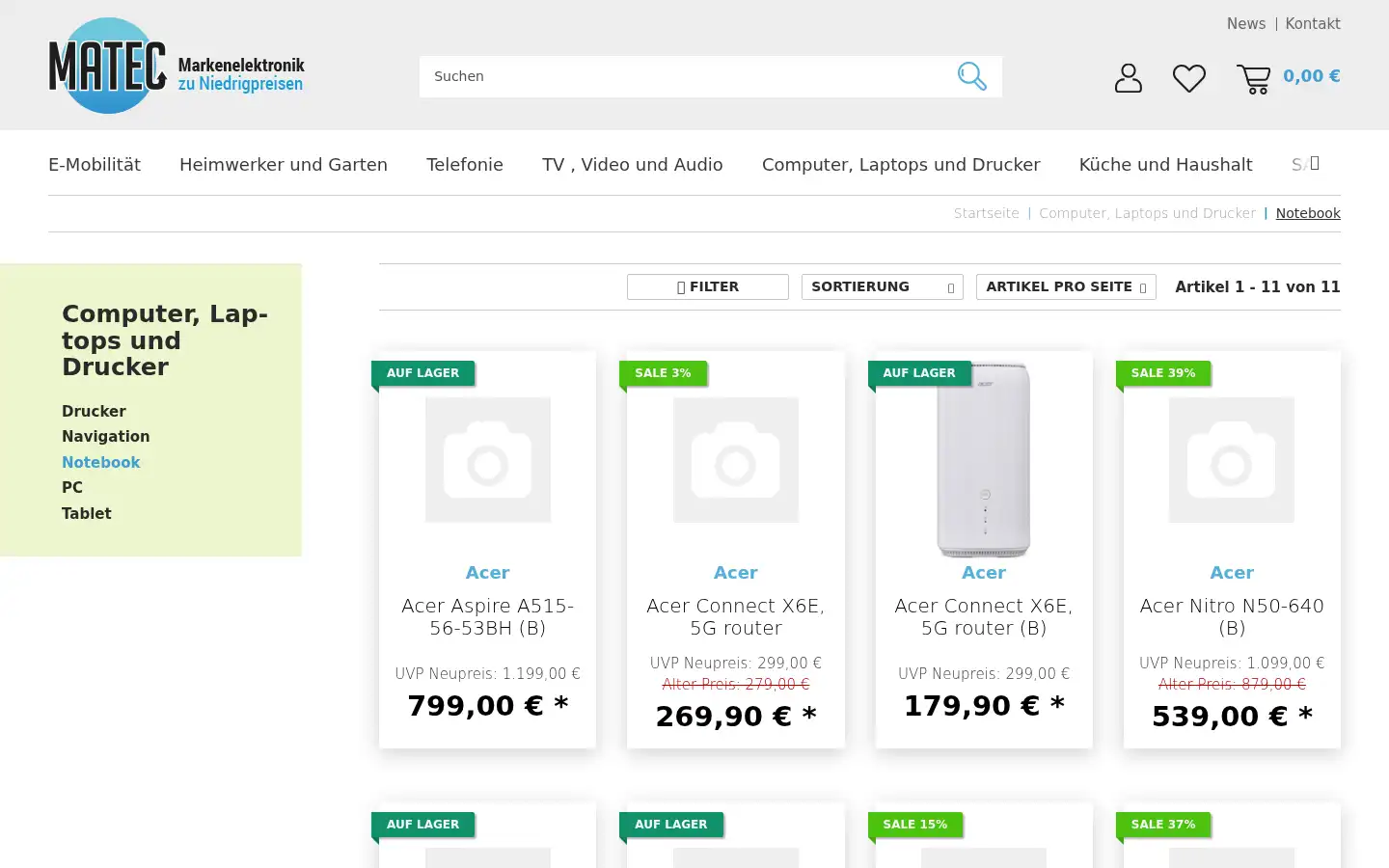
Task: Click sidebar heading Computer, Laptops und Drucker
Action: tap(165, 340)
